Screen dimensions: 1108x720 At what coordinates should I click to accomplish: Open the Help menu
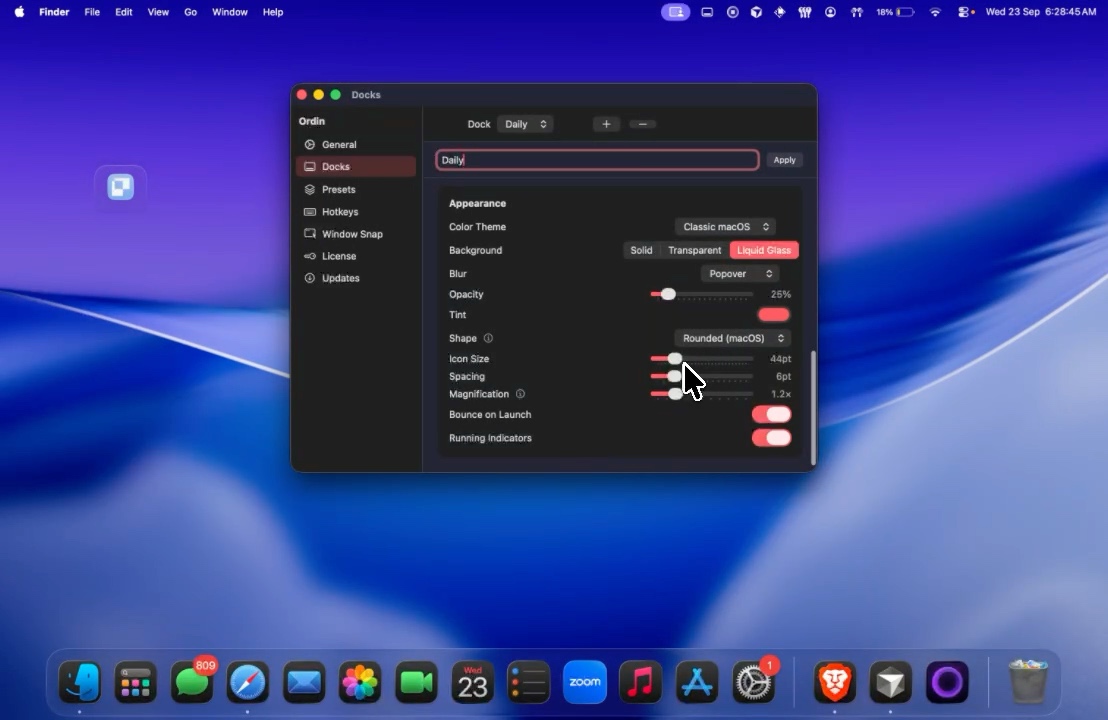[x=273, y=12]
